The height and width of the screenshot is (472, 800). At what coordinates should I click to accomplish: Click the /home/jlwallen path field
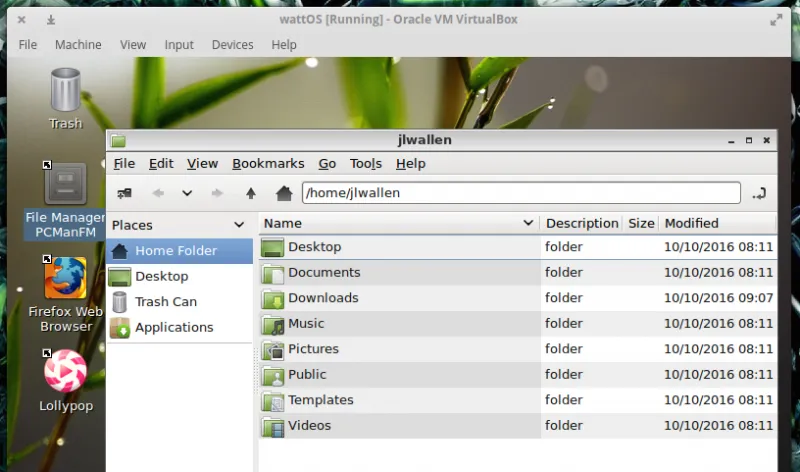520,193
